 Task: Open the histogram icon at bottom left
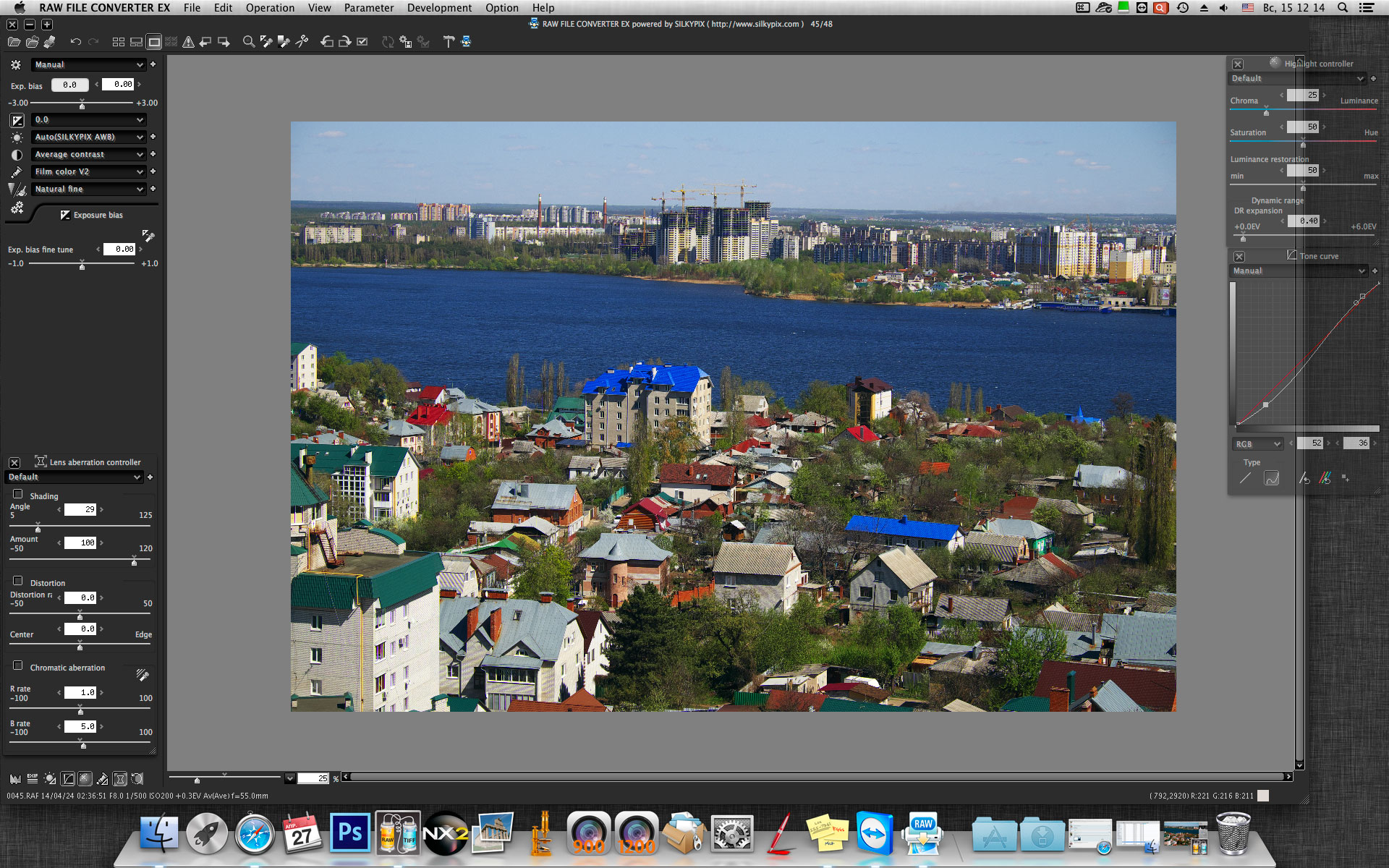[x=15, y=779]
